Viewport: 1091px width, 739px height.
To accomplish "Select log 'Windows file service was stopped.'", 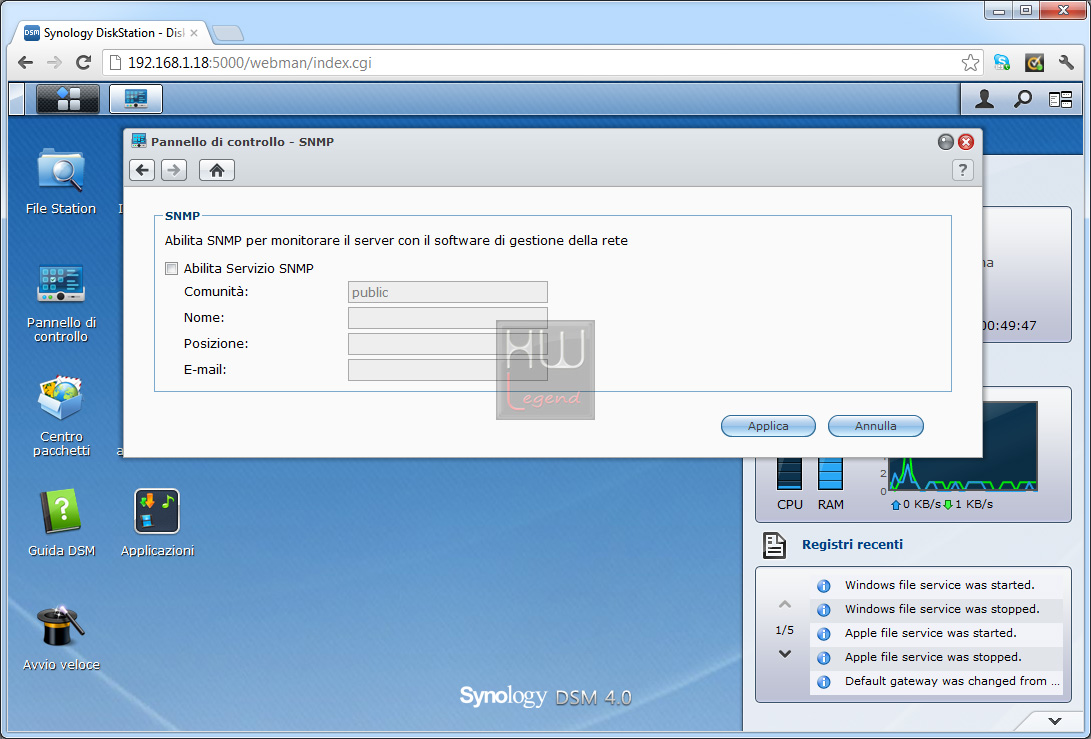I will (x=937, y=610).
